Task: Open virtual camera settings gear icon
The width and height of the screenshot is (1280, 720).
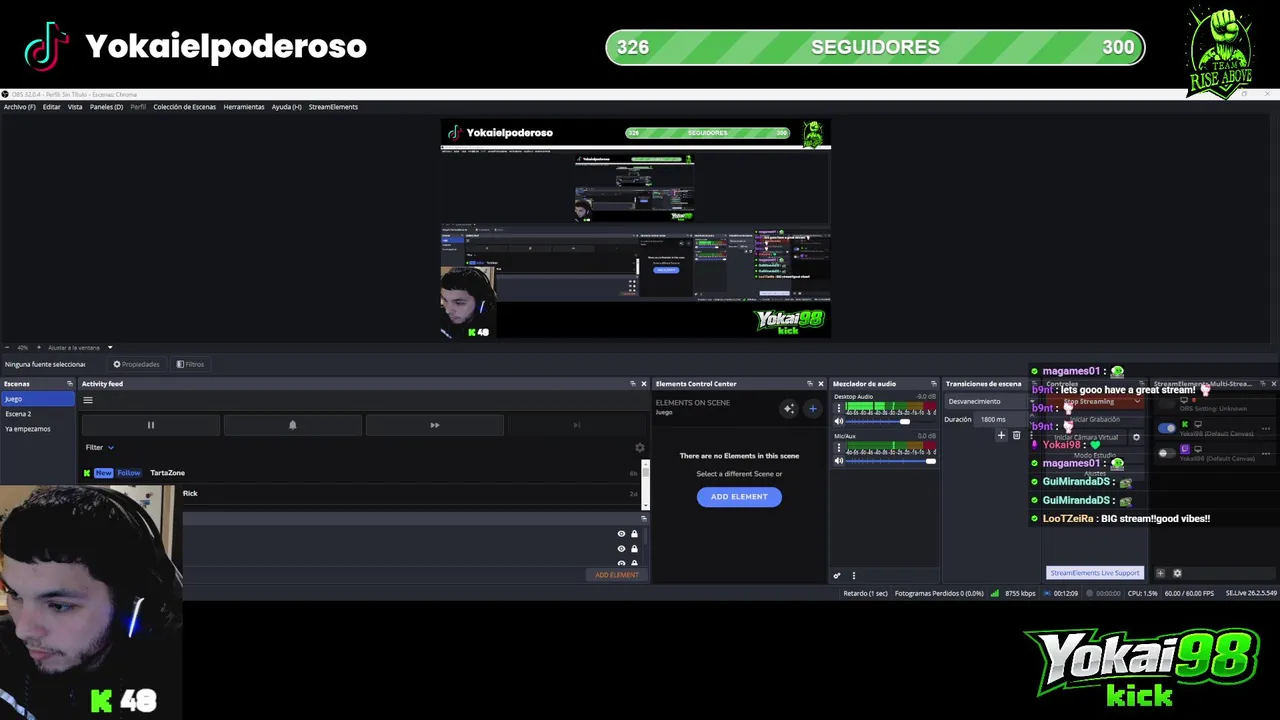Action: 1136,437
